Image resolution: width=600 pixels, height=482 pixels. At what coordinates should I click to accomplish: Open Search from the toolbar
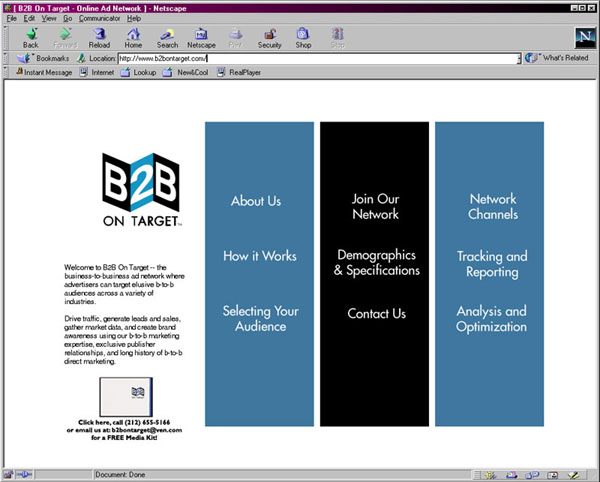167,38
